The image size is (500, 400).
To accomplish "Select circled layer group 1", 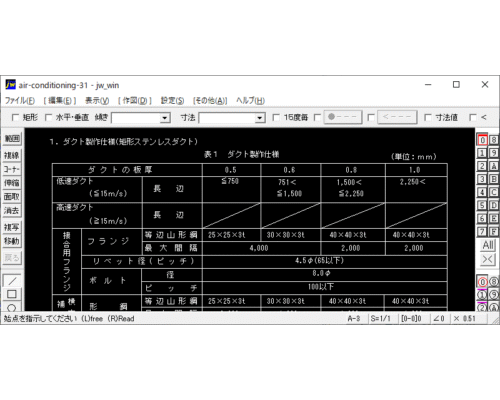I will pos(482,295).
